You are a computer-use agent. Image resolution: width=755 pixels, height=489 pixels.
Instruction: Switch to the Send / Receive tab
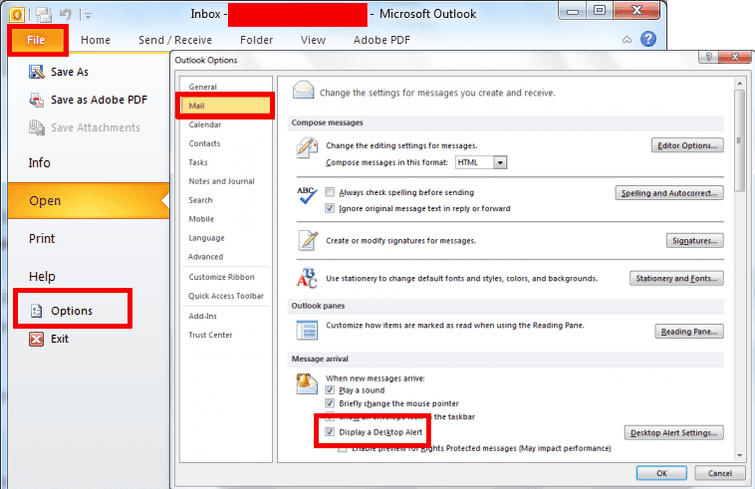175,40
